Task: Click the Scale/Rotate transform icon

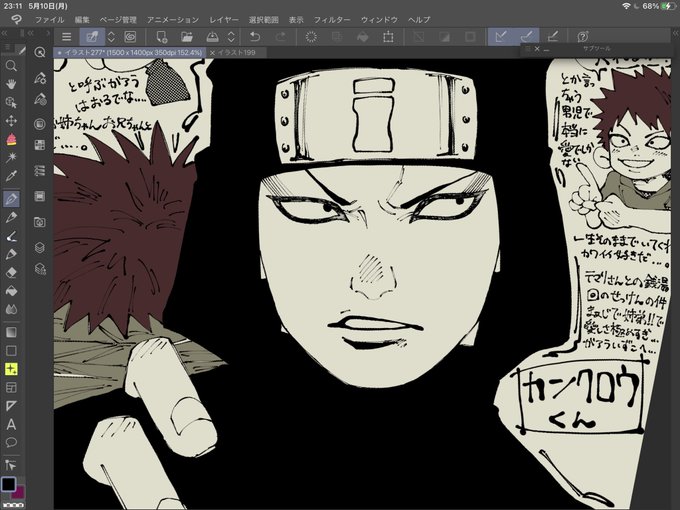Action: (388, 37)
